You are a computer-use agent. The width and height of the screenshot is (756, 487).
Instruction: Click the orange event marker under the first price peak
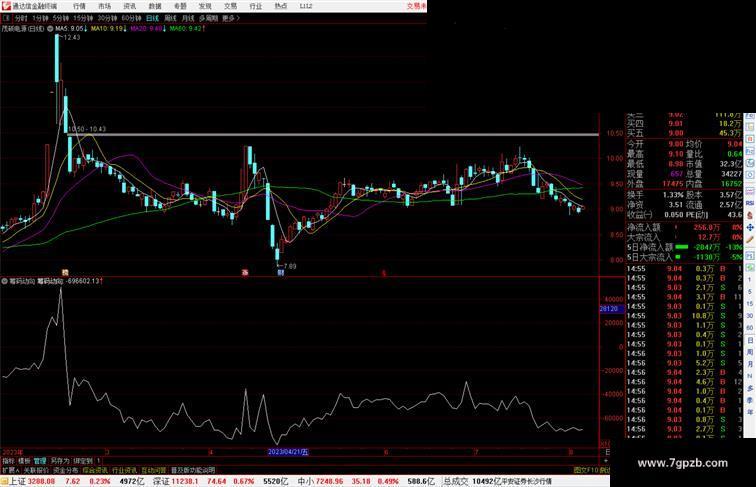coord(65,272)
